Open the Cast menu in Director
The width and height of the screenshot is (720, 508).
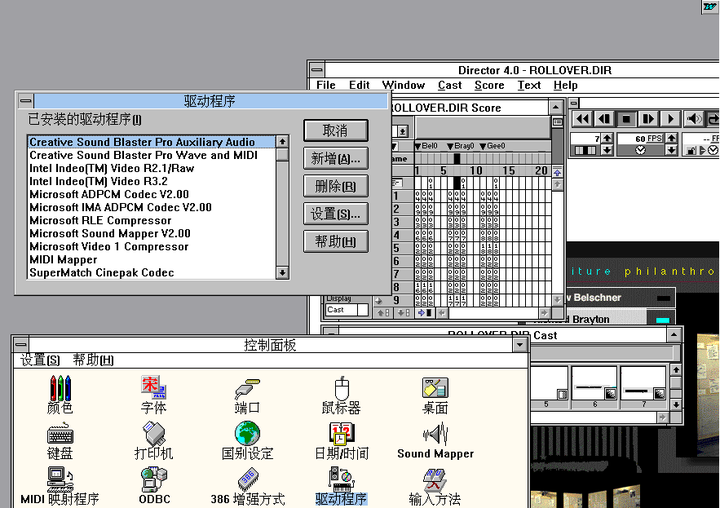point(450,85)
